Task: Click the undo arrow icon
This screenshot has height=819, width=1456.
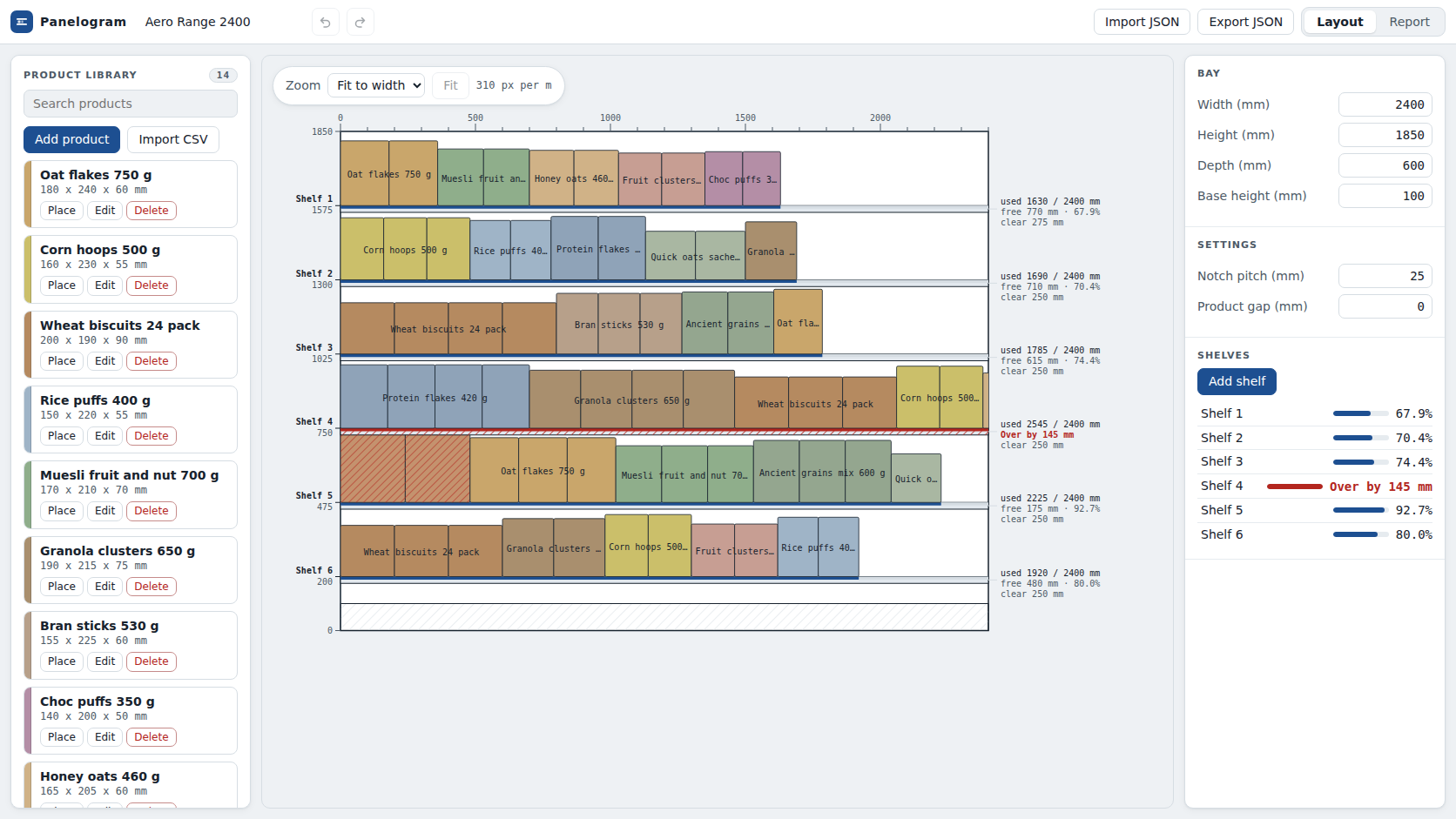Action: tap(326, 22)
